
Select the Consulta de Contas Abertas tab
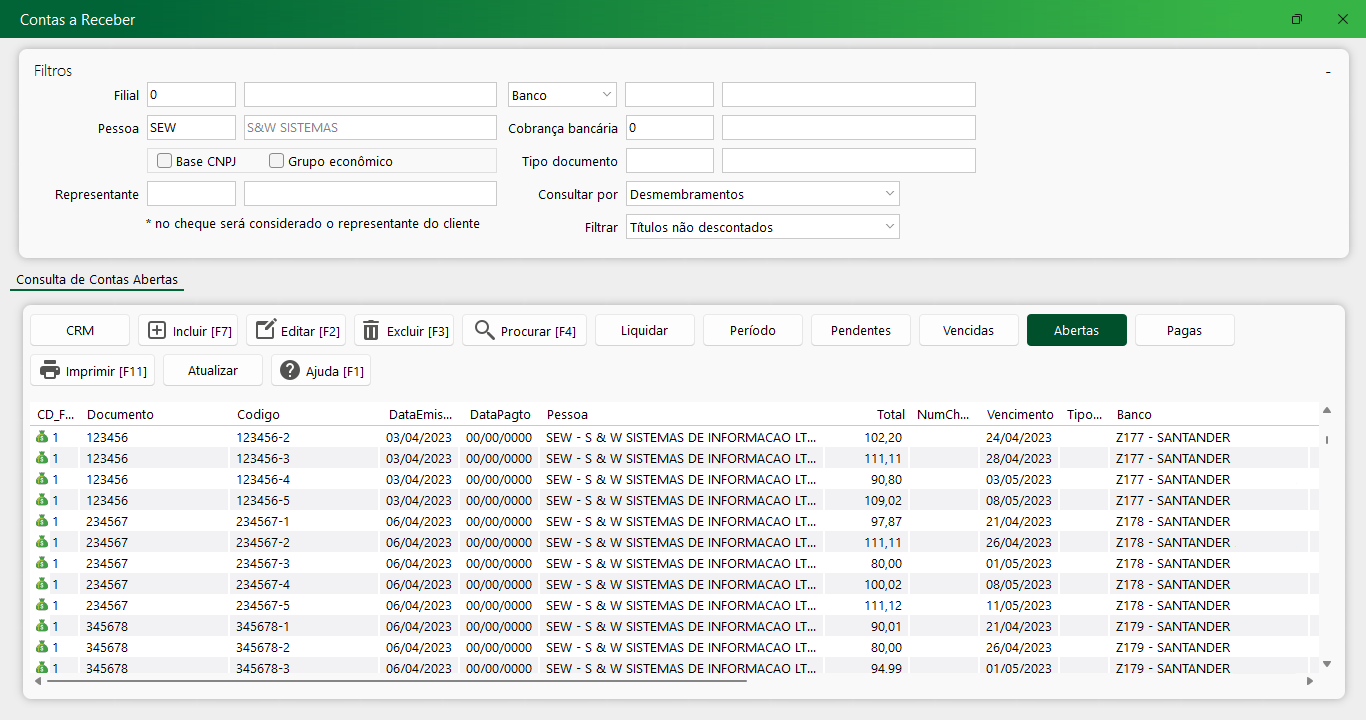(97, 280)
